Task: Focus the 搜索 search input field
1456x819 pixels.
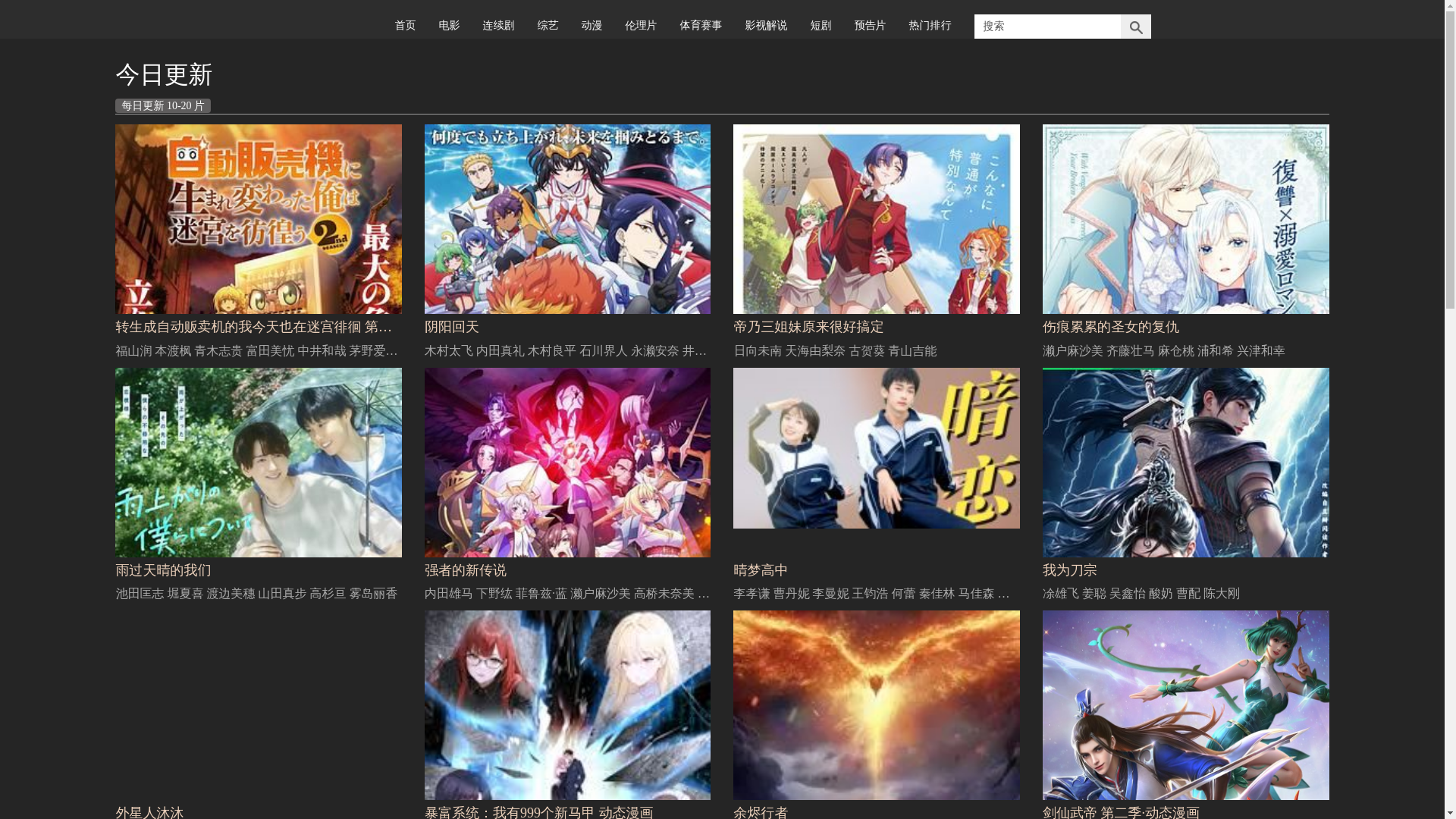Action: click(x=1047, y=27)
